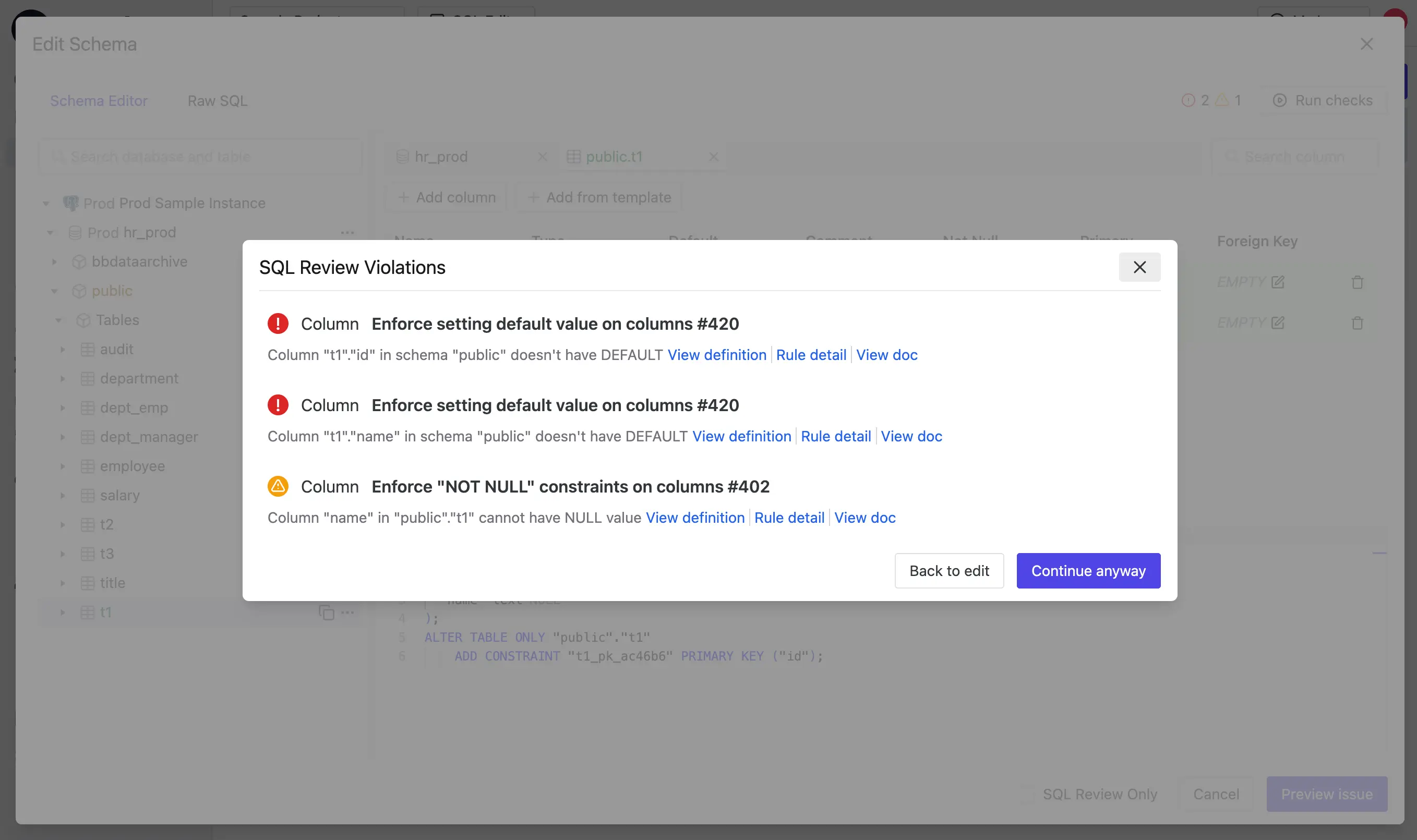Click red error icon of first violation
The width and height of the screenshot is (1417, 840).
point(278,324)
